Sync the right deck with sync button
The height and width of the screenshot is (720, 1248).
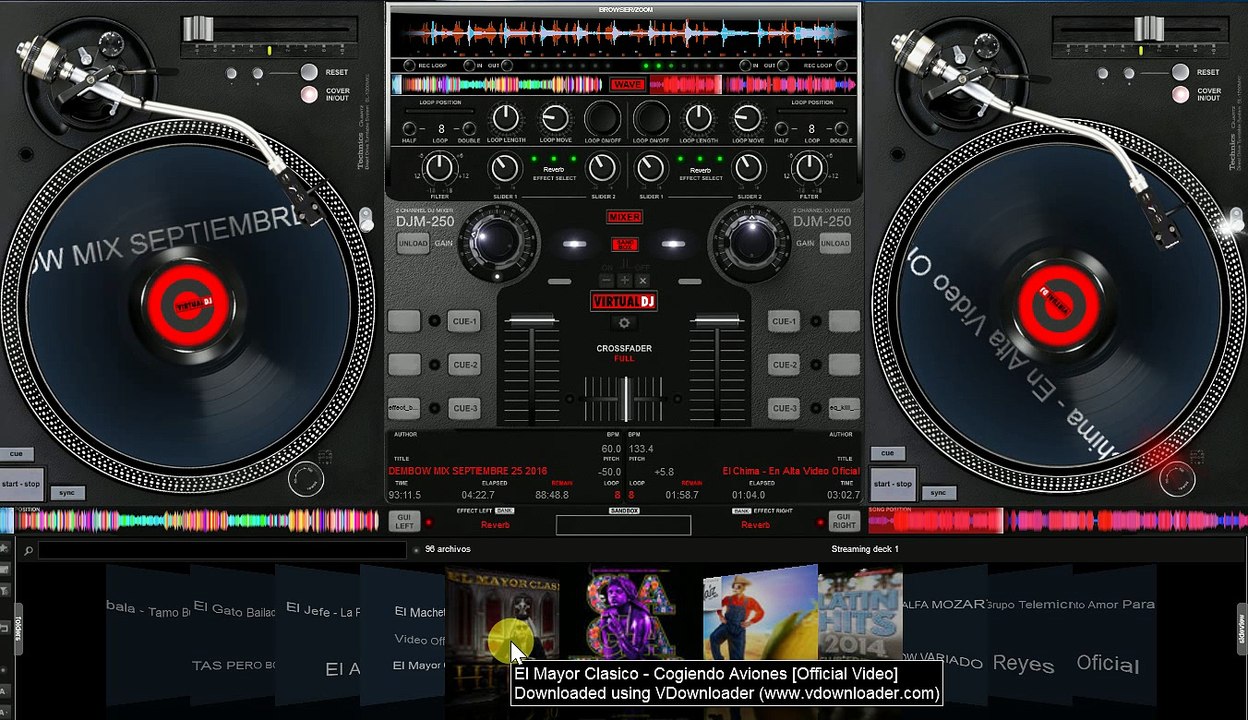pyautogui.click(x=938, y=493)
